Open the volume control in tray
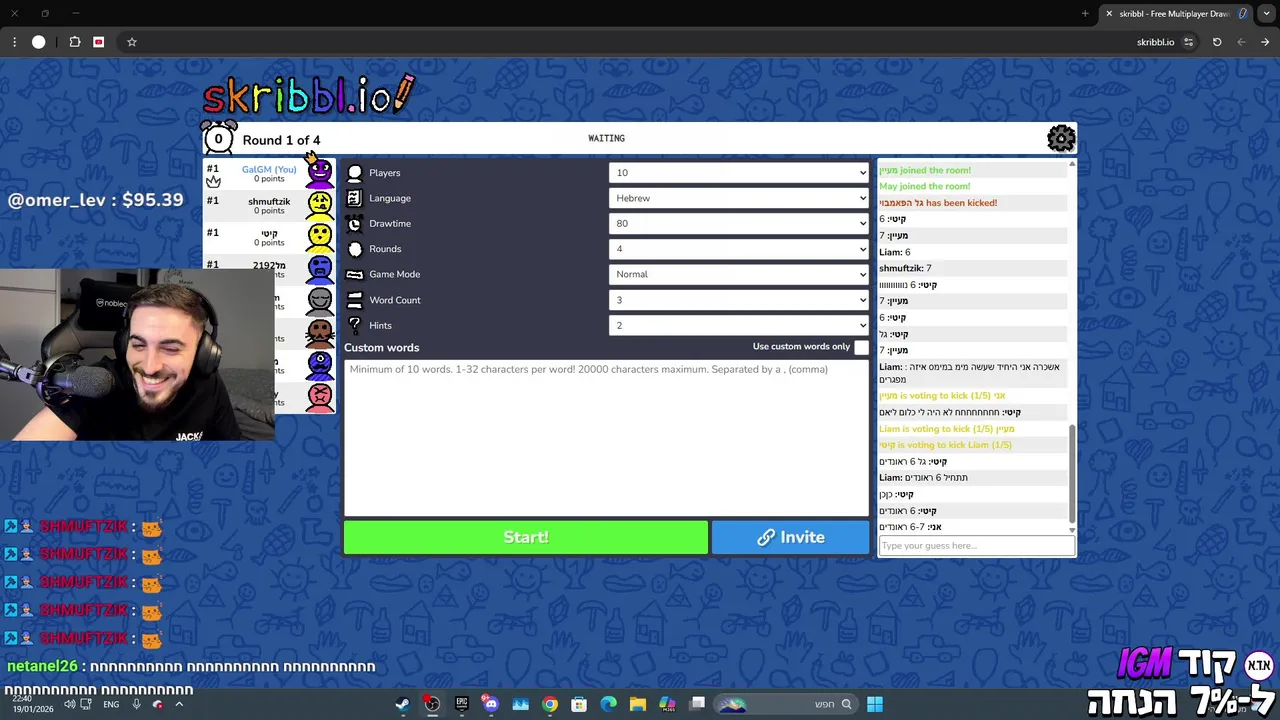Viewport: 1280px width, 720px height. tap(70, 704)
